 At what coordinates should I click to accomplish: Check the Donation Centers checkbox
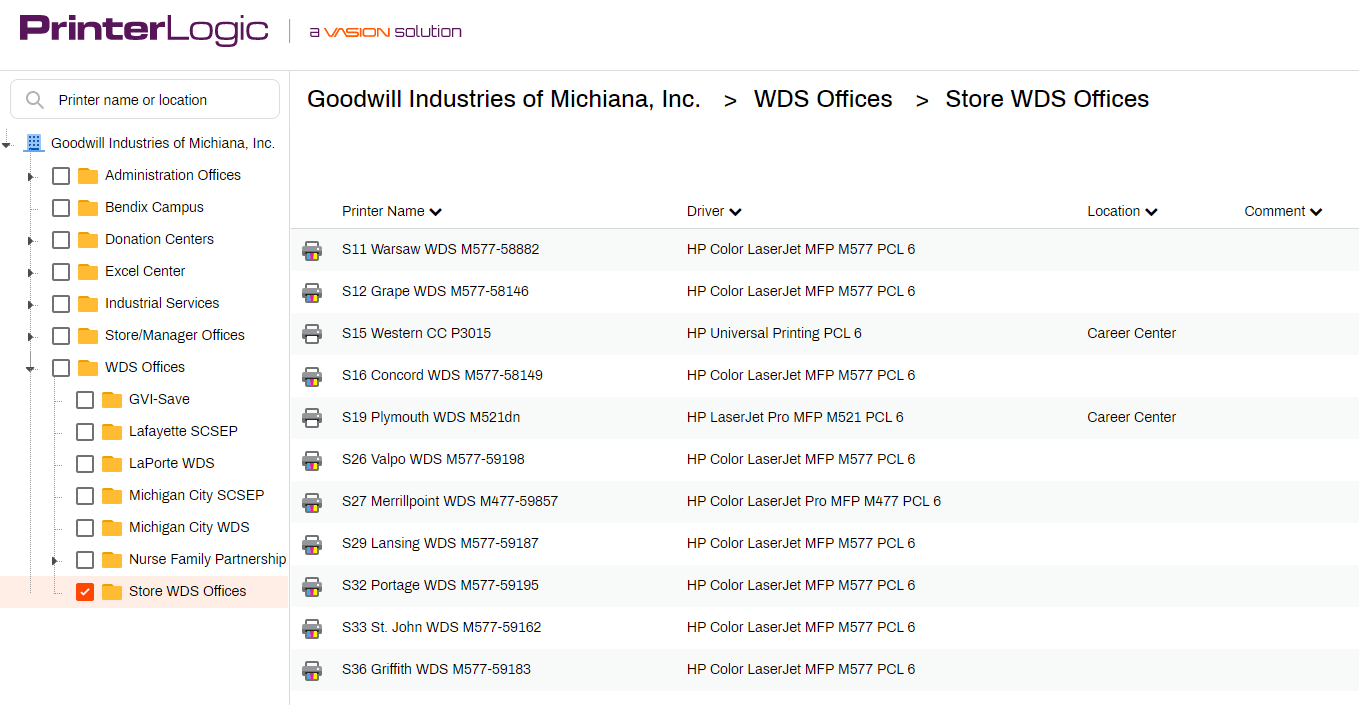pos(61,240)
